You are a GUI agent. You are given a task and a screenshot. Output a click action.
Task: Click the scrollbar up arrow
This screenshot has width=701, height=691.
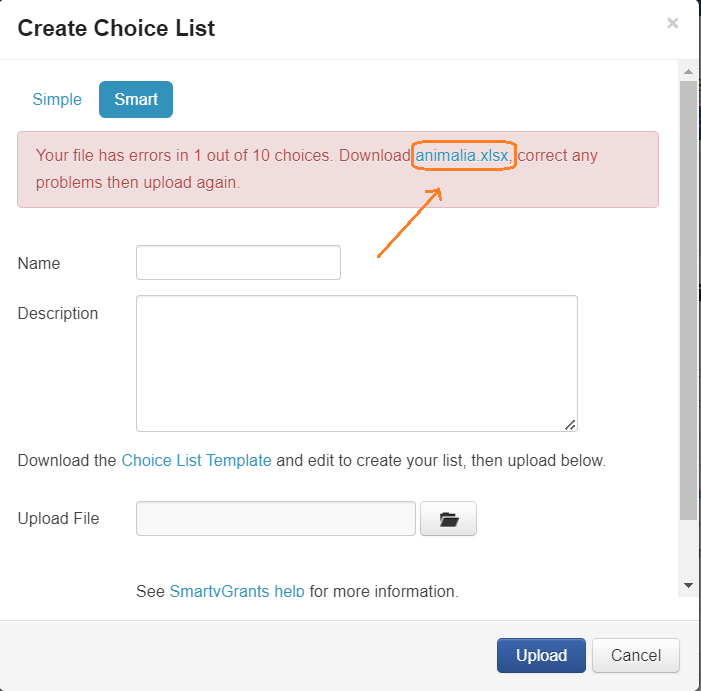click(688, 71)
